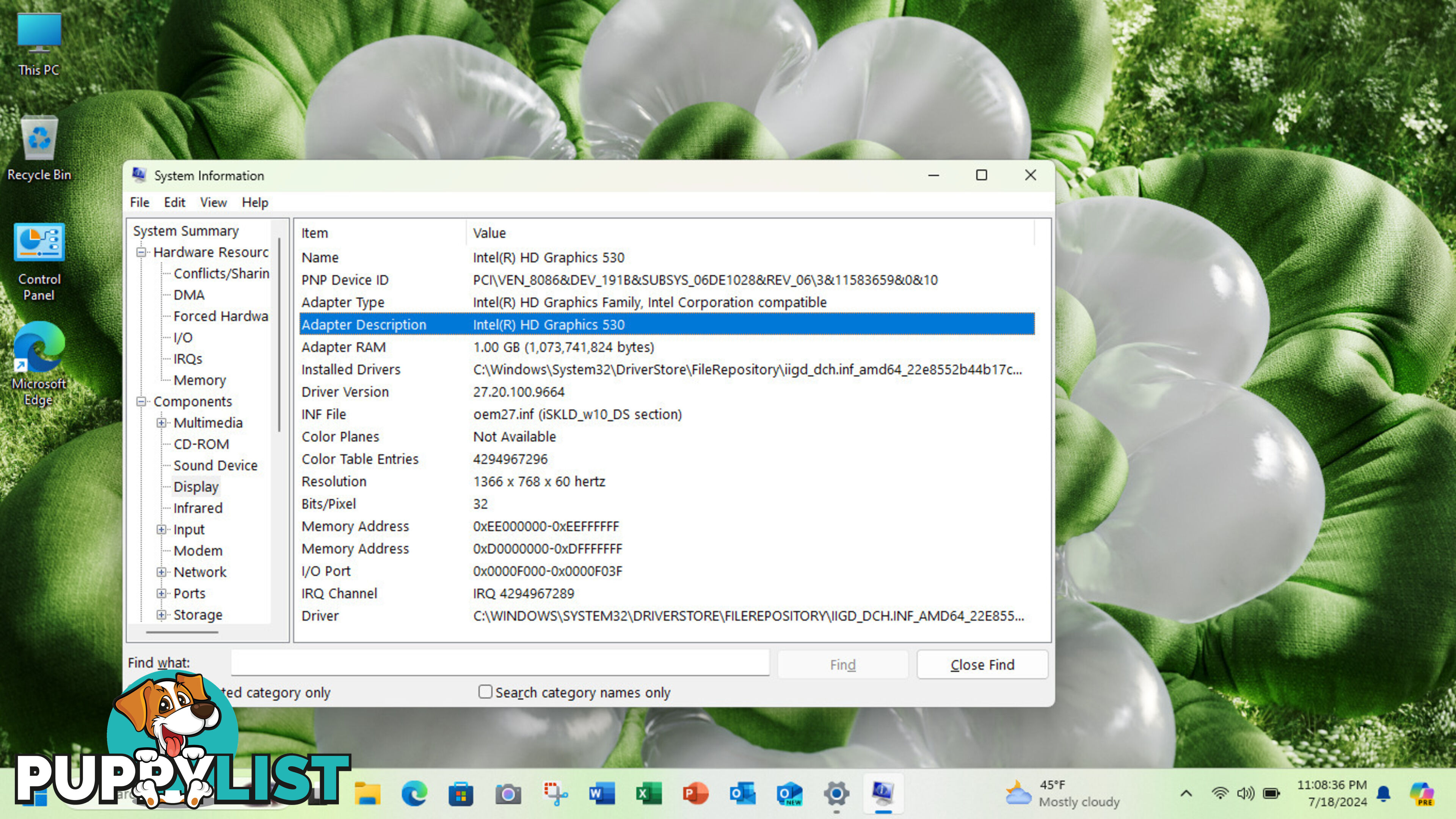Click the Value column header
The image size is (1456, 819).
coord(751,233)
